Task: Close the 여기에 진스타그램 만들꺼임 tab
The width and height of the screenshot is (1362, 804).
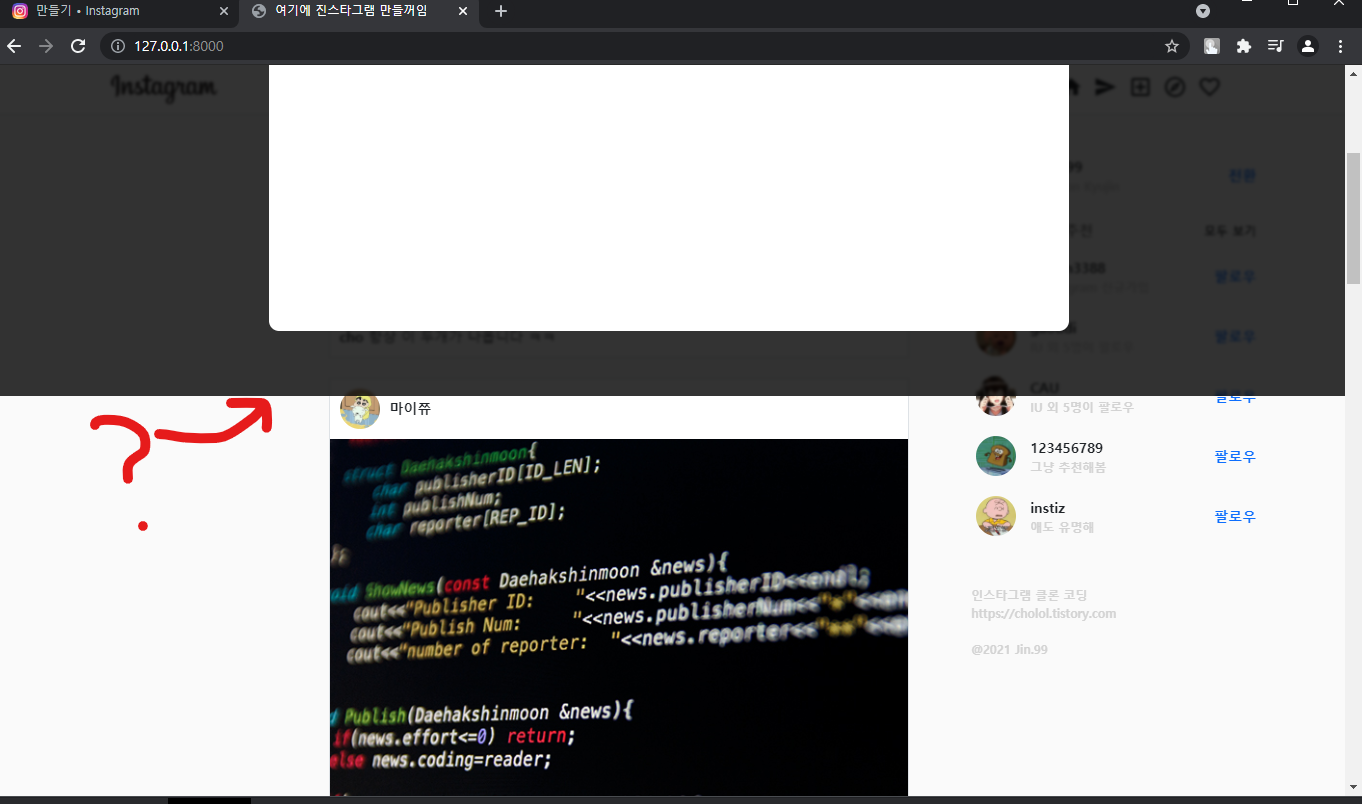Action: tap(463, 11)
